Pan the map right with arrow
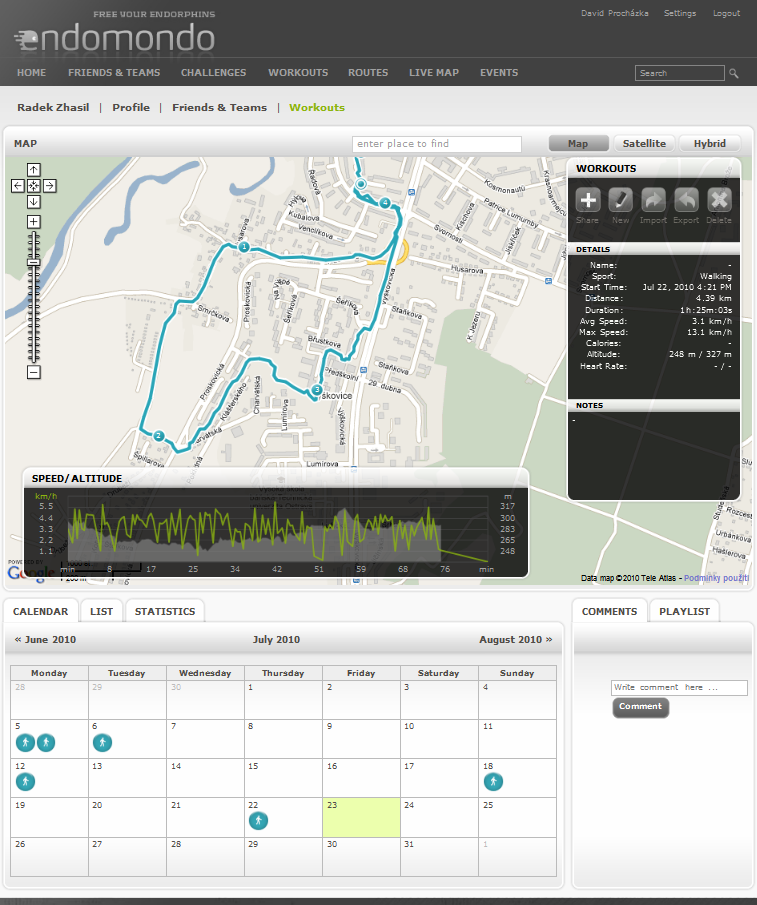The image size is (757, 905). tap(50, 186)
